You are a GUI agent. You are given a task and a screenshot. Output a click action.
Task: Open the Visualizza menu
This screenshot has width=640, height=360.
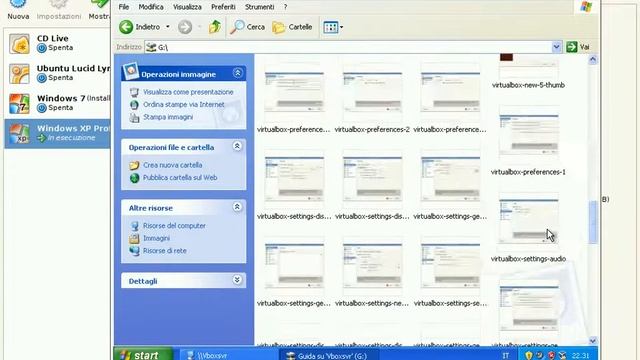click(187, 7)
